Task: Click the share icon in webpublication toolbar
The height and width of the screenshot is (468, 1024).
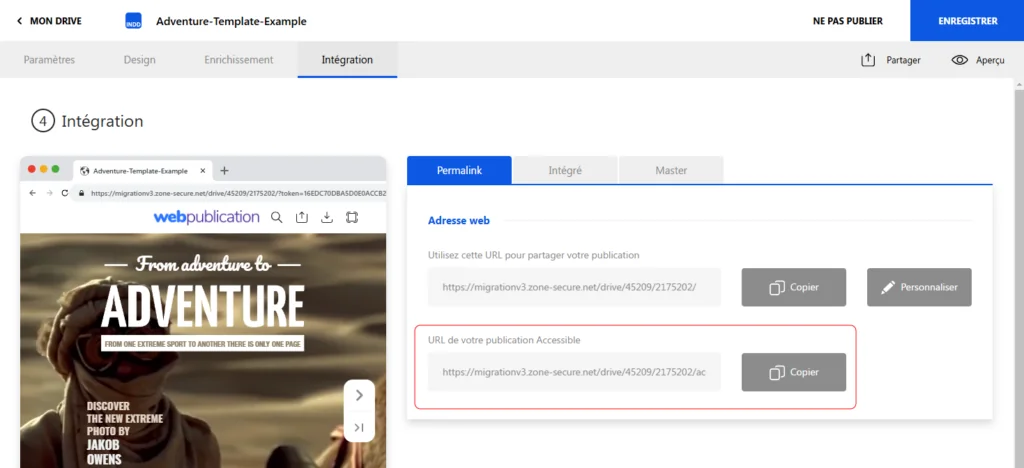Action: [302, 217]
